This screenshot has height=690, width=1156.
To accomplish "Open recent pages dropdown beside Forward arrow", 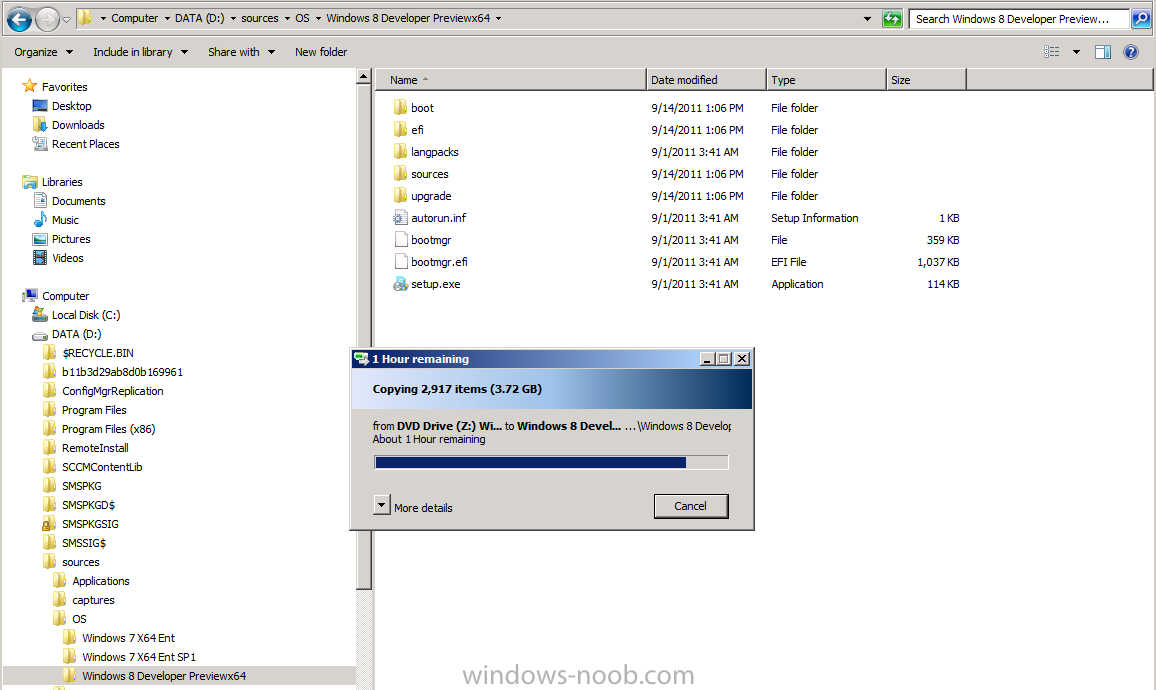I will click(x=66, y=19).
